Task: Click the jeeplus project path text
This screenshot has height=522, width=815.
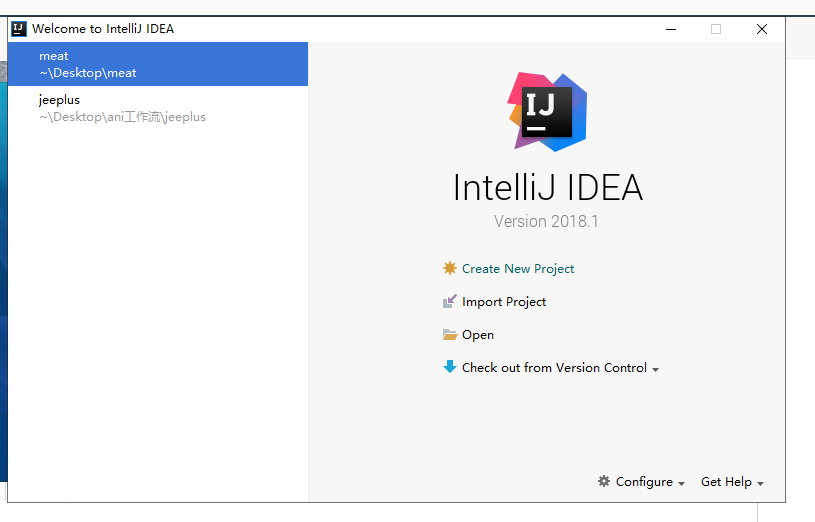Action: pyautogui.click(x=123, y=117)
